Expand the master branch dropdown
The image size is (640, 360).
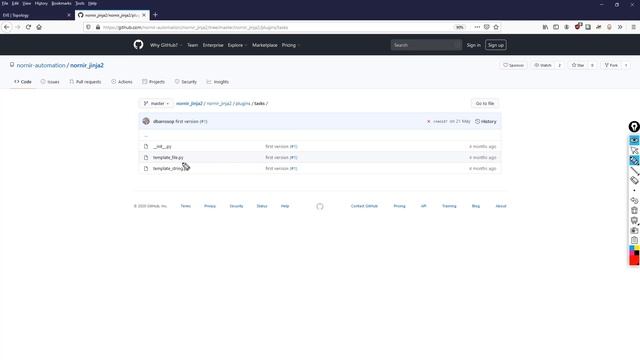pos(157,104)
